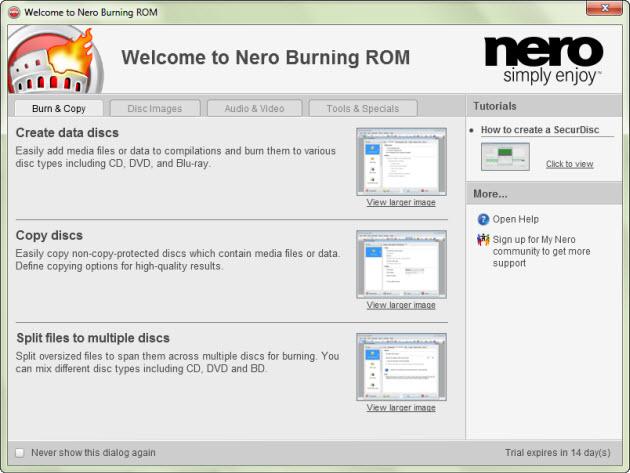
Task: Click the Tutorials panel header
Action: click(x=544, y=106)
